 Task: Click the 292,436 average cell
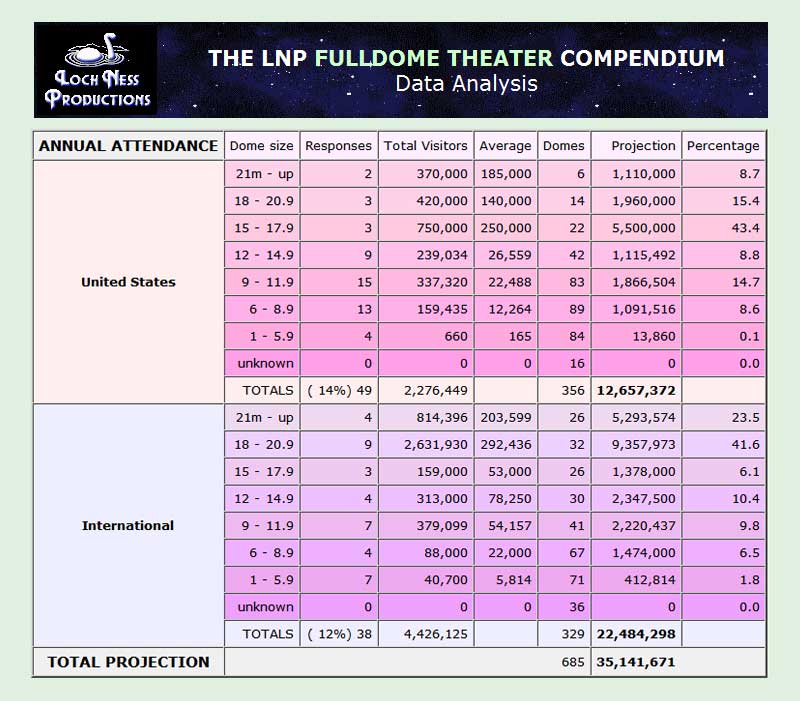(x=506, y=444)
